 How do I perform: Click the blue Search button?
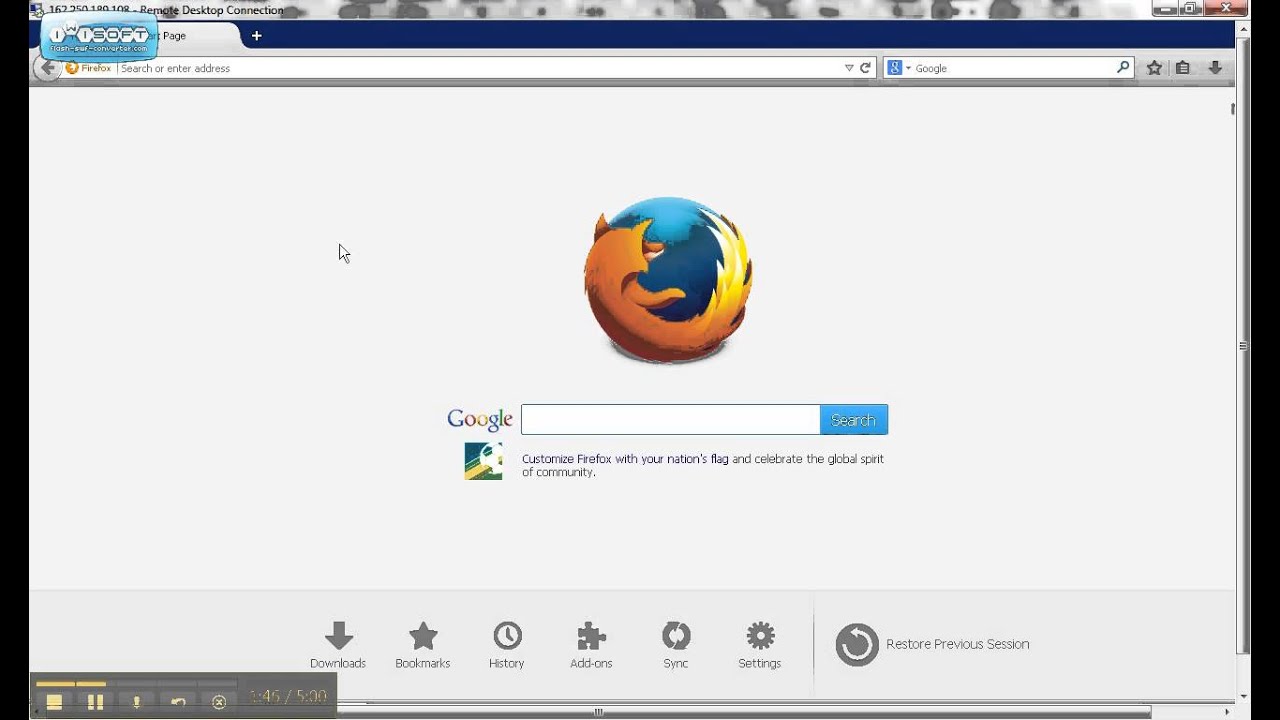click(x=854, y=420)
